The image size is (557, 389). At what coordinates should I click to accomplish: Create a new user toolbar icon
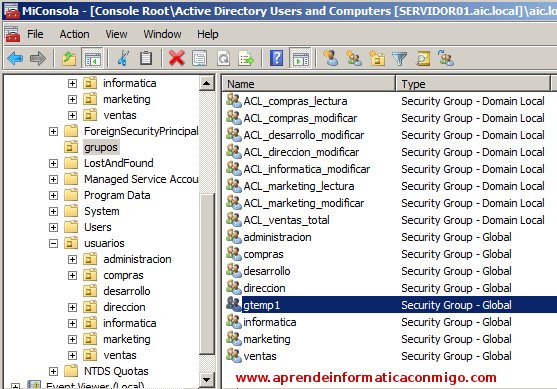click(x=331, y=58)
